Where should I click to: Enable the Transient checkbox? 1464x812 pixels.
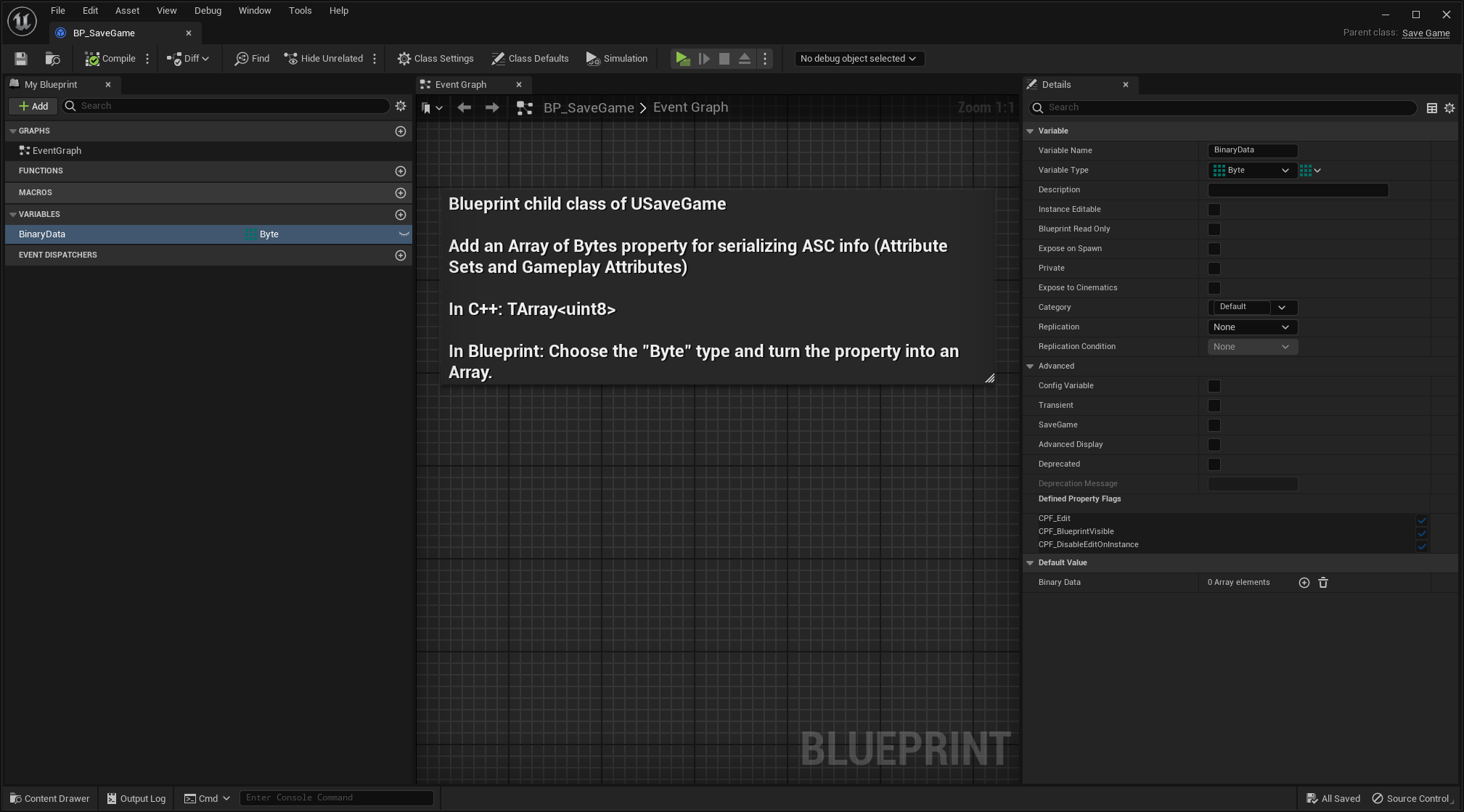tap(1214, 406)
